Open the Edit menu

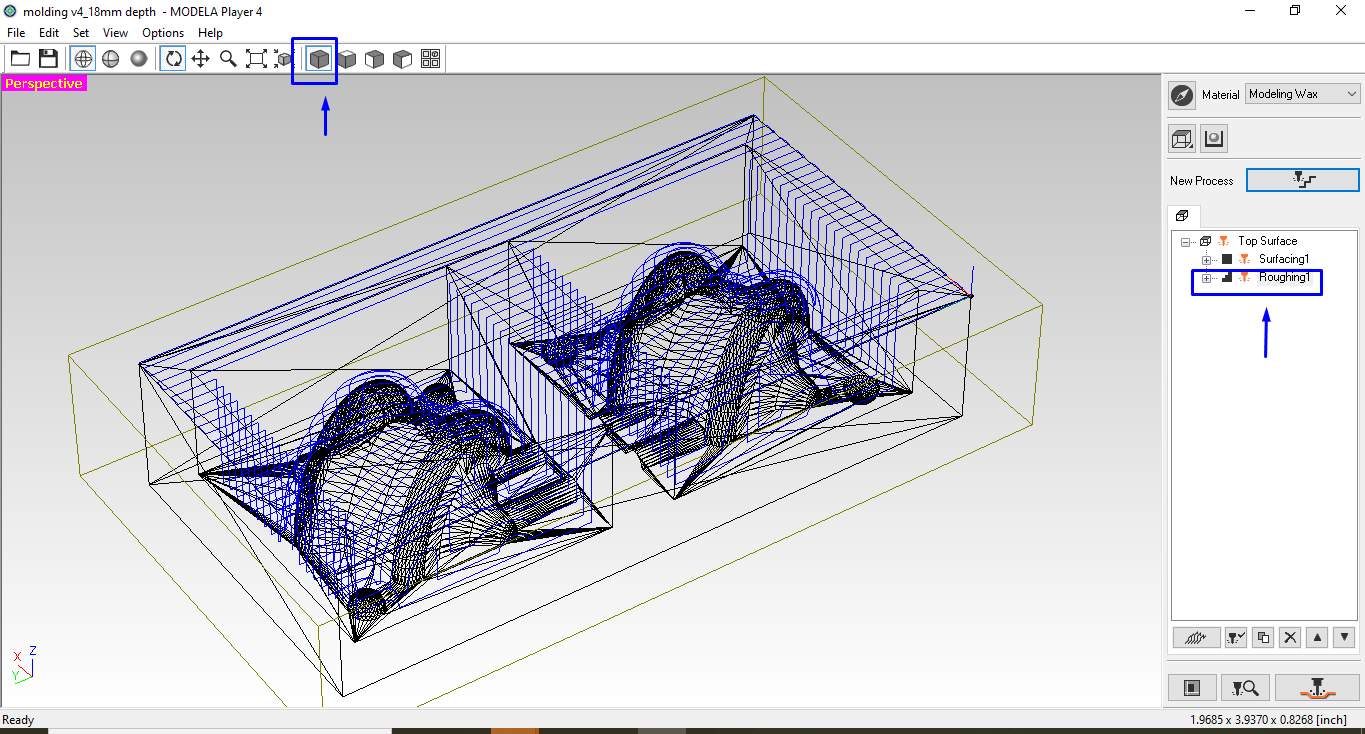pyautogui.click(x=49, y=33)
